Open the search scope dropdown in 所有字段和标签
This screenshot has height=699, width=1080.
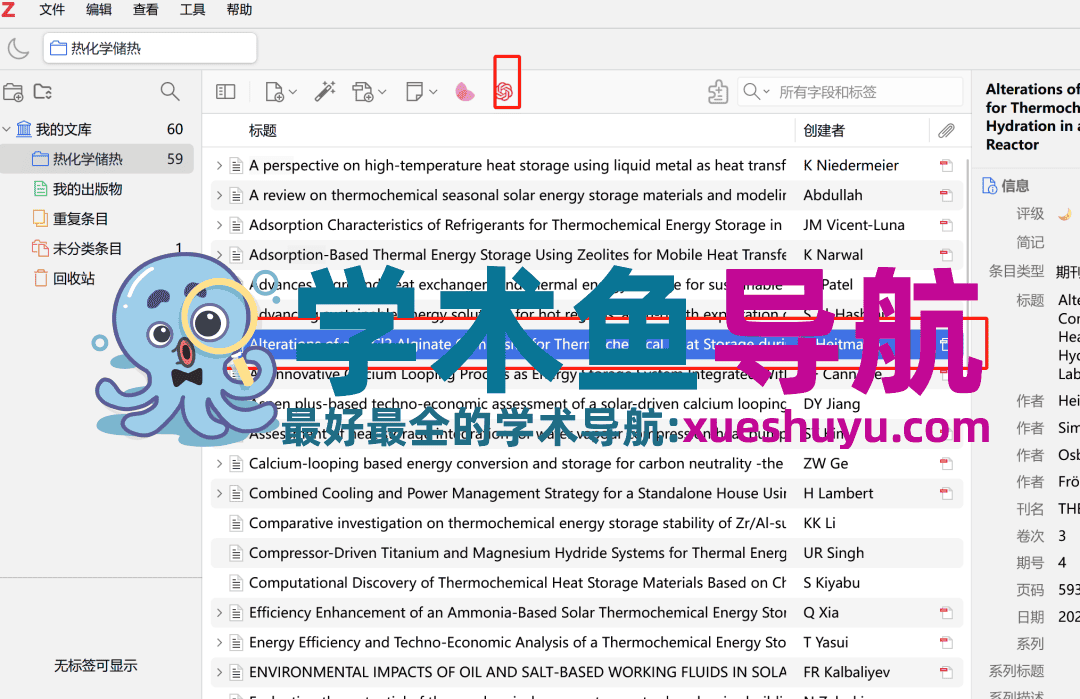pyautogui.click(x=766, y=91)
